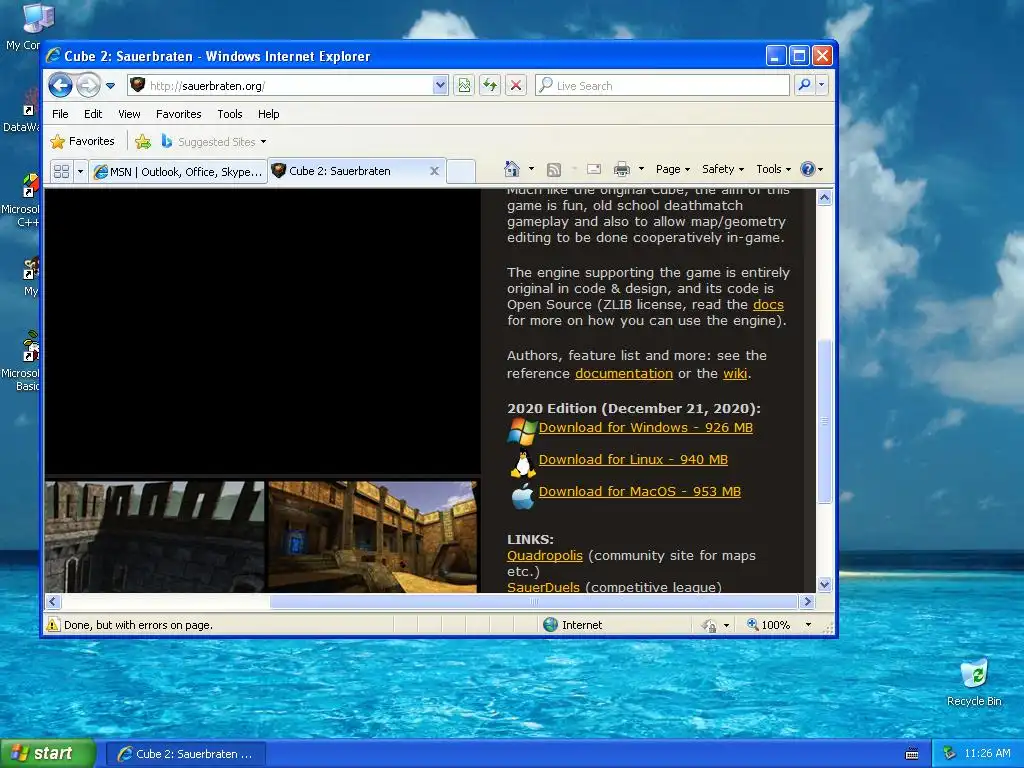
Task: Go back using the Back arrow button
Action: click(61, 85)
